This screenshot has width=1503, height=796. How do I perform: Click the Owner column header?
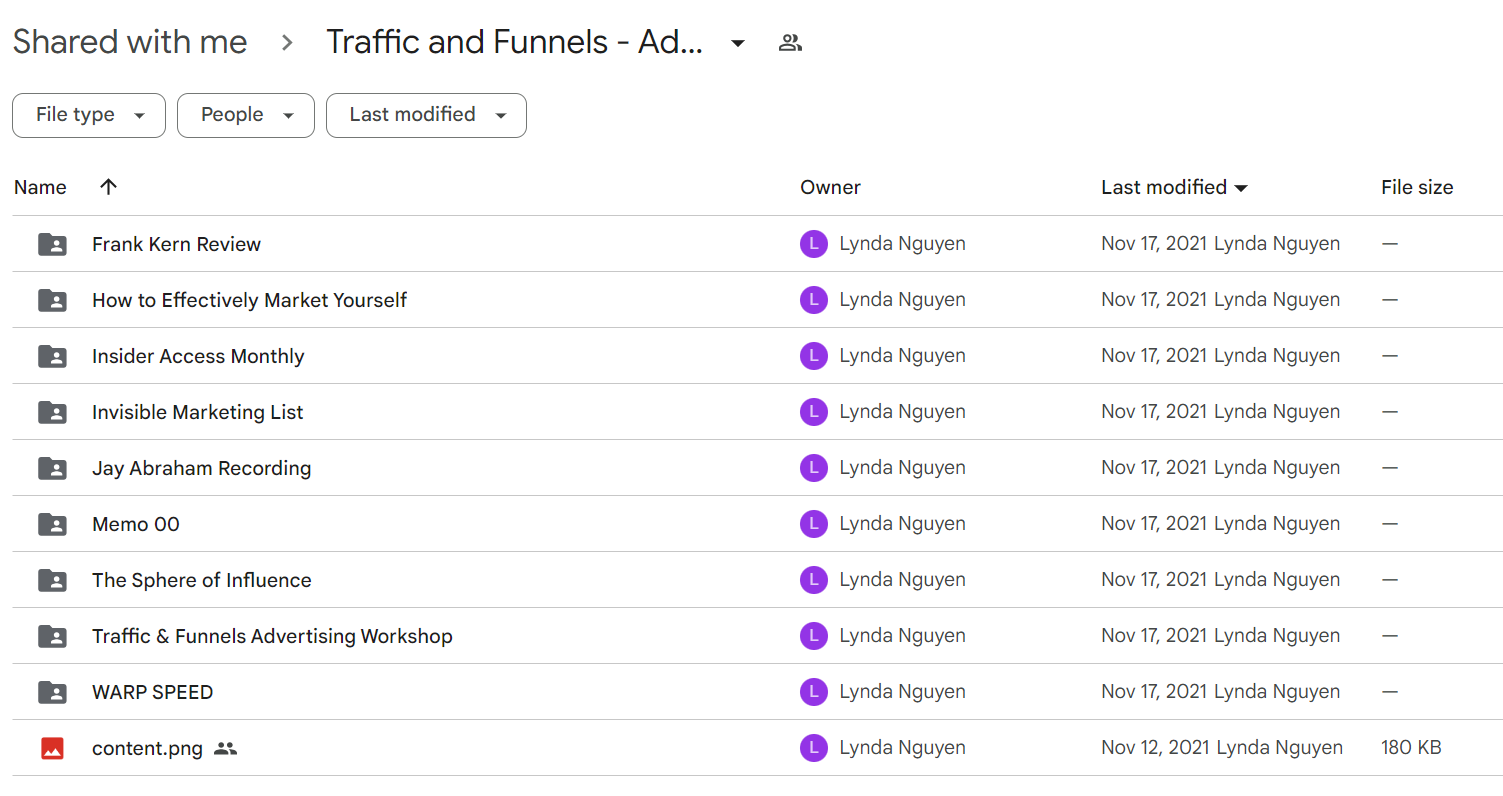click(x=830, y=187)
